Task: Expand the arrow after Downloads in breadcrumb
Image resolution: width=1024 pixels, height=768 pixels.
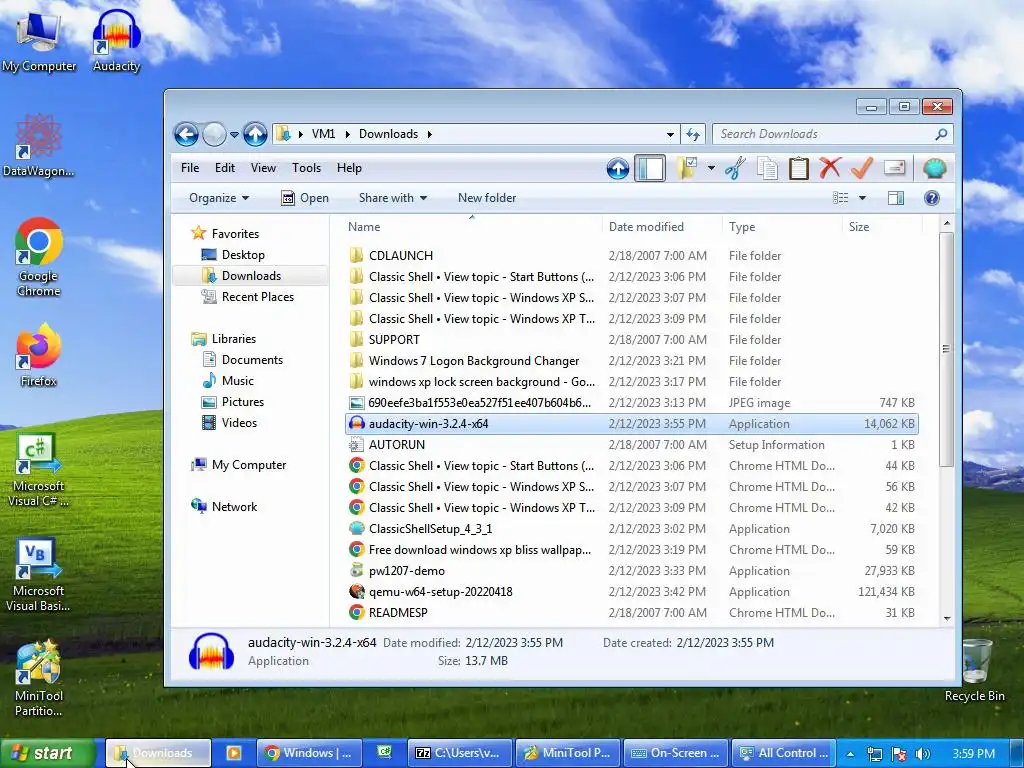Action: (430, 134)
